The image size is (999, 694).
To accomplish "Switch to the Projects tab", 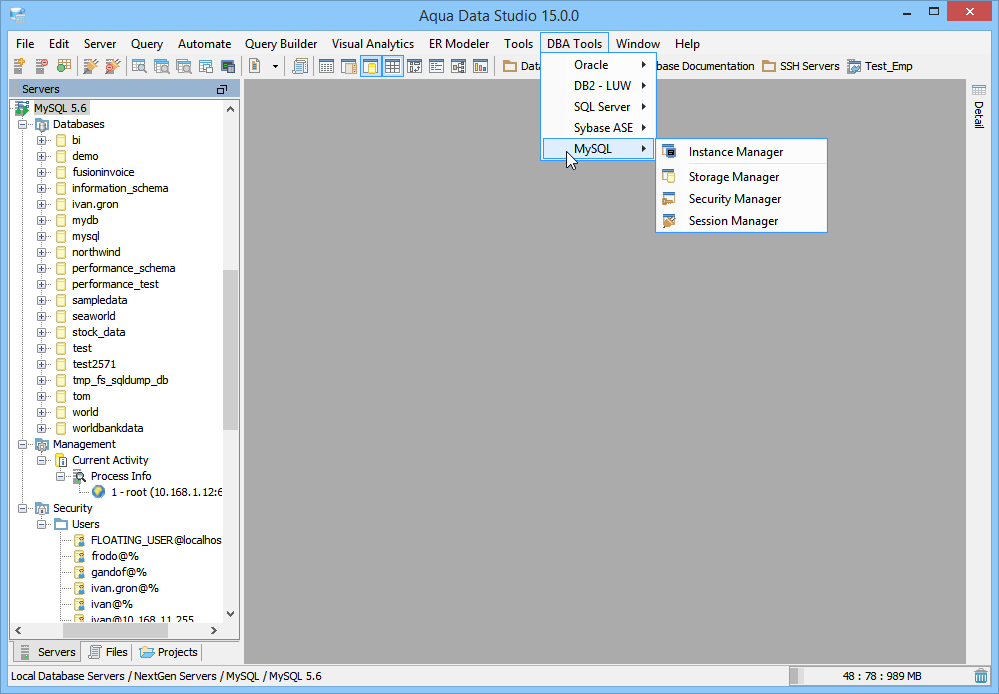I will pos(168,652).
